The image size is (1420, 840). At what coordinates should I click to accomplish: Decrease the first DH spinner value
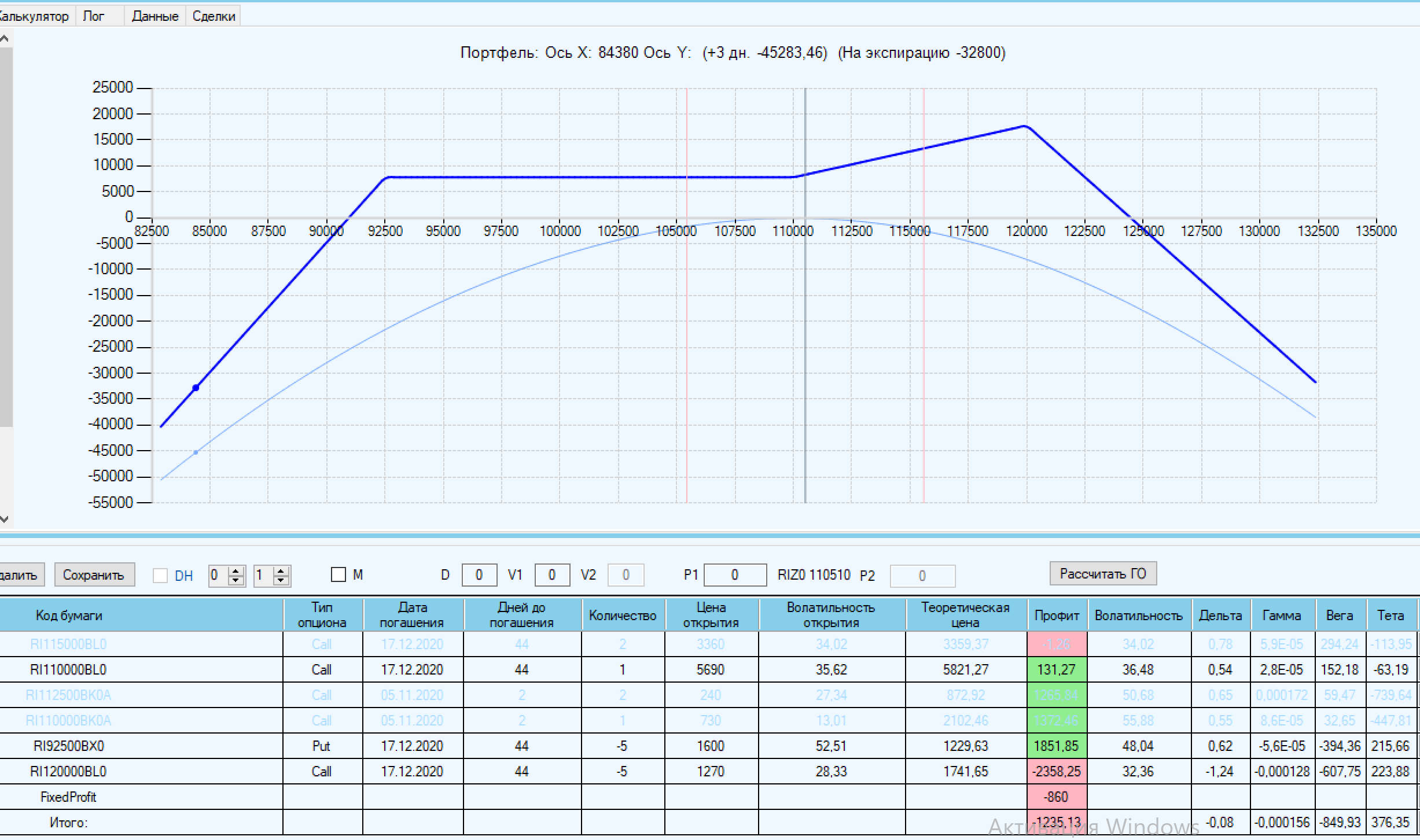point(236,580)
